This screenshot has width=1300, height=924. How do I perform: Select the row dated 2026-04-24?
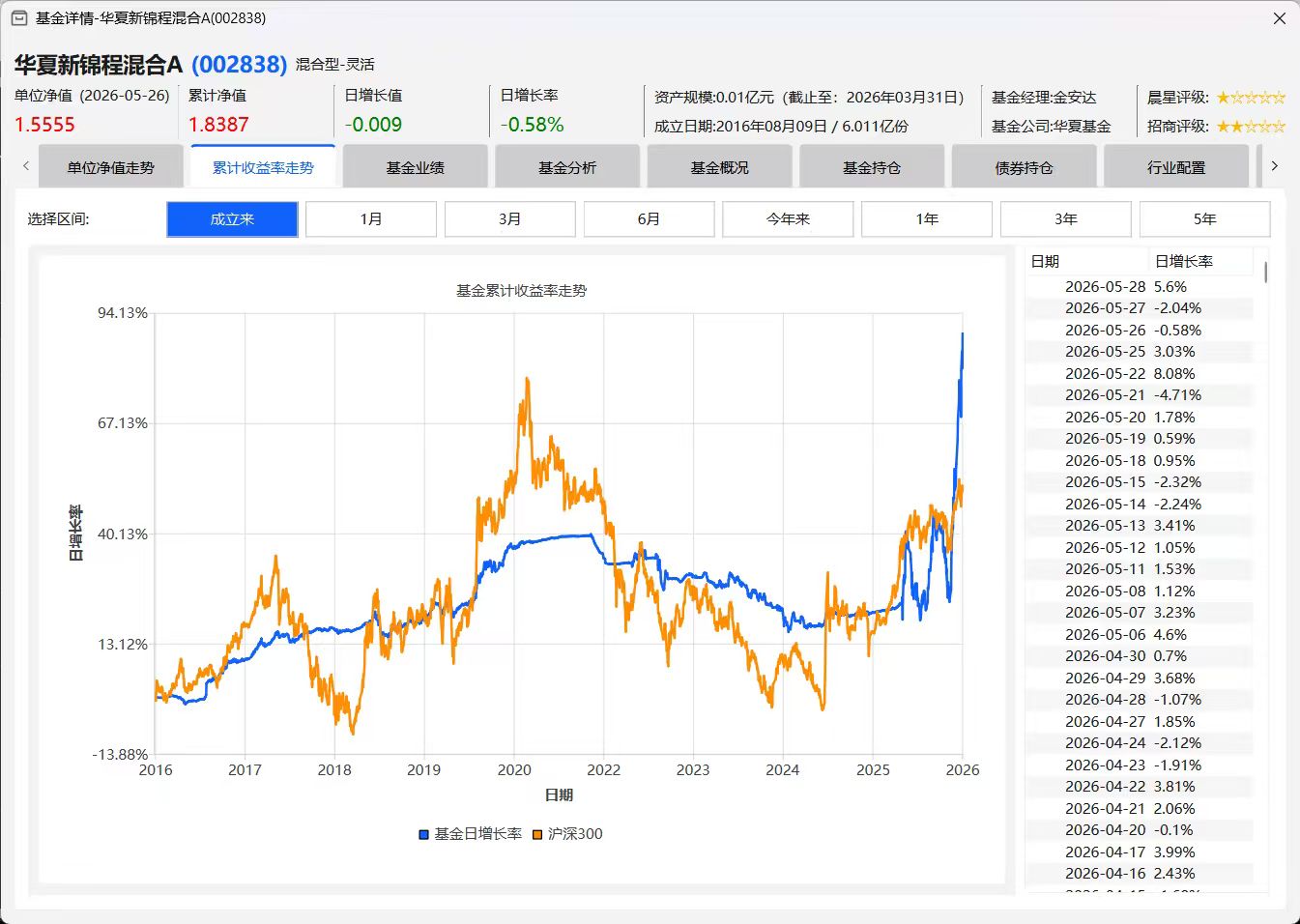tap(1140, 743)
